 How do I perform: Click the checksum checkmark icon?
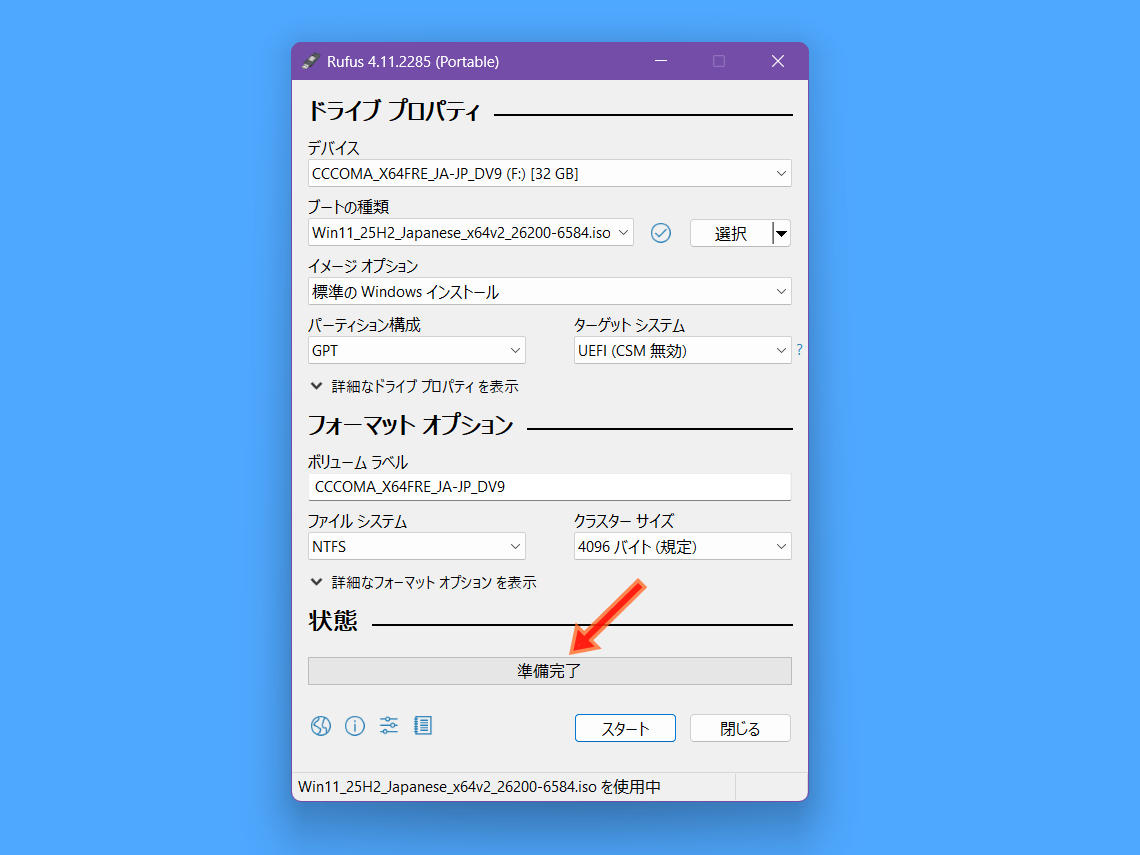pyautogui.click(x=660, y=233)
